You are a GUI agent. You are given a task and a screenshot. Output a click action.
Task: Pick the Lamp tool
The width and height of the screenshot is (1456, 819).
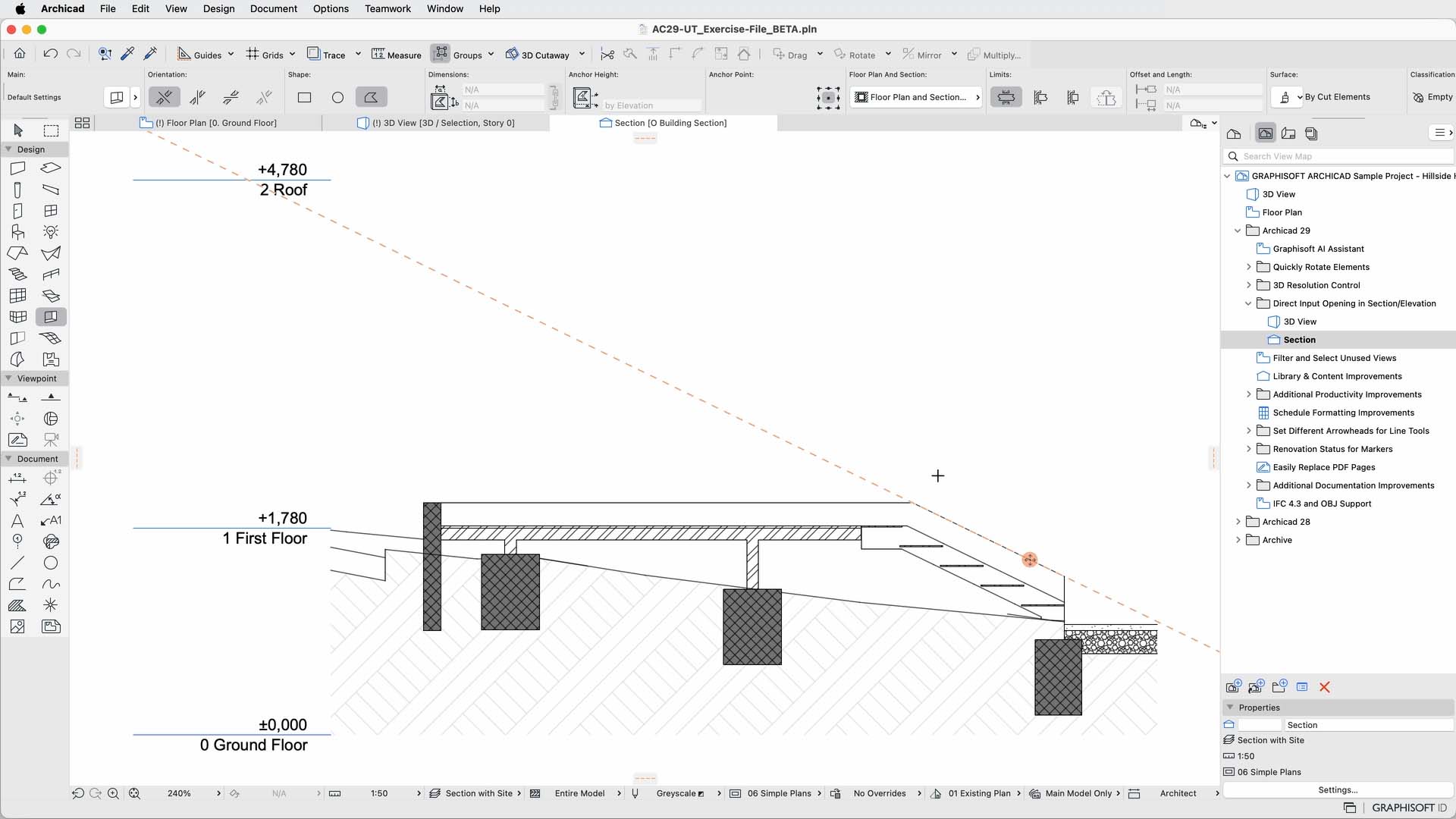point(51,232)
